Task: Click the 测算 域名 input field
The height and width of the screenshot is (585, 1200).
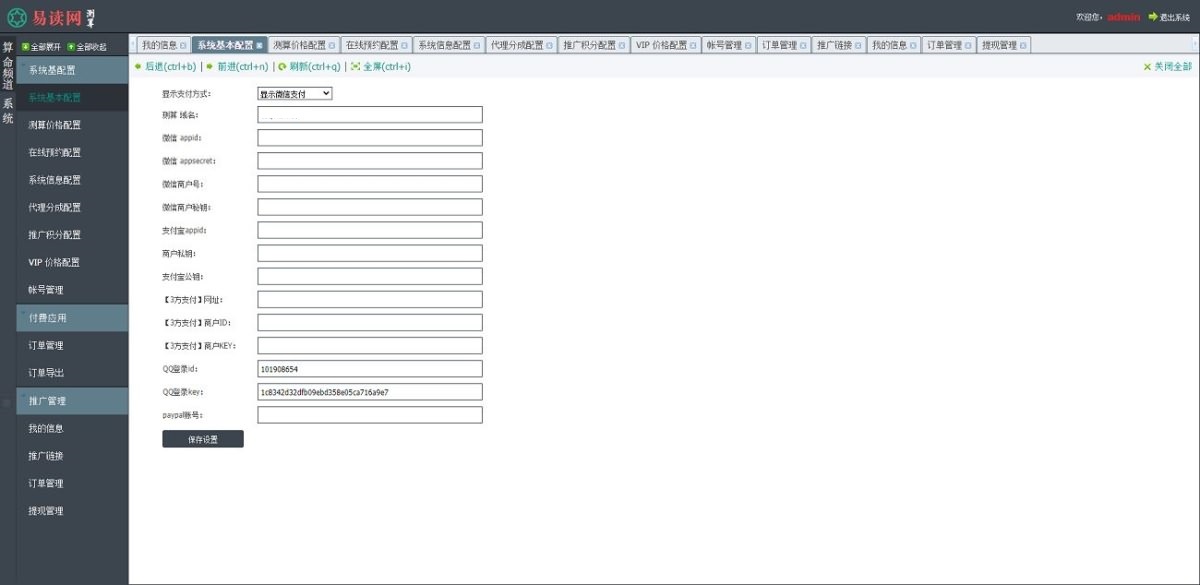Action: point(370,115)
